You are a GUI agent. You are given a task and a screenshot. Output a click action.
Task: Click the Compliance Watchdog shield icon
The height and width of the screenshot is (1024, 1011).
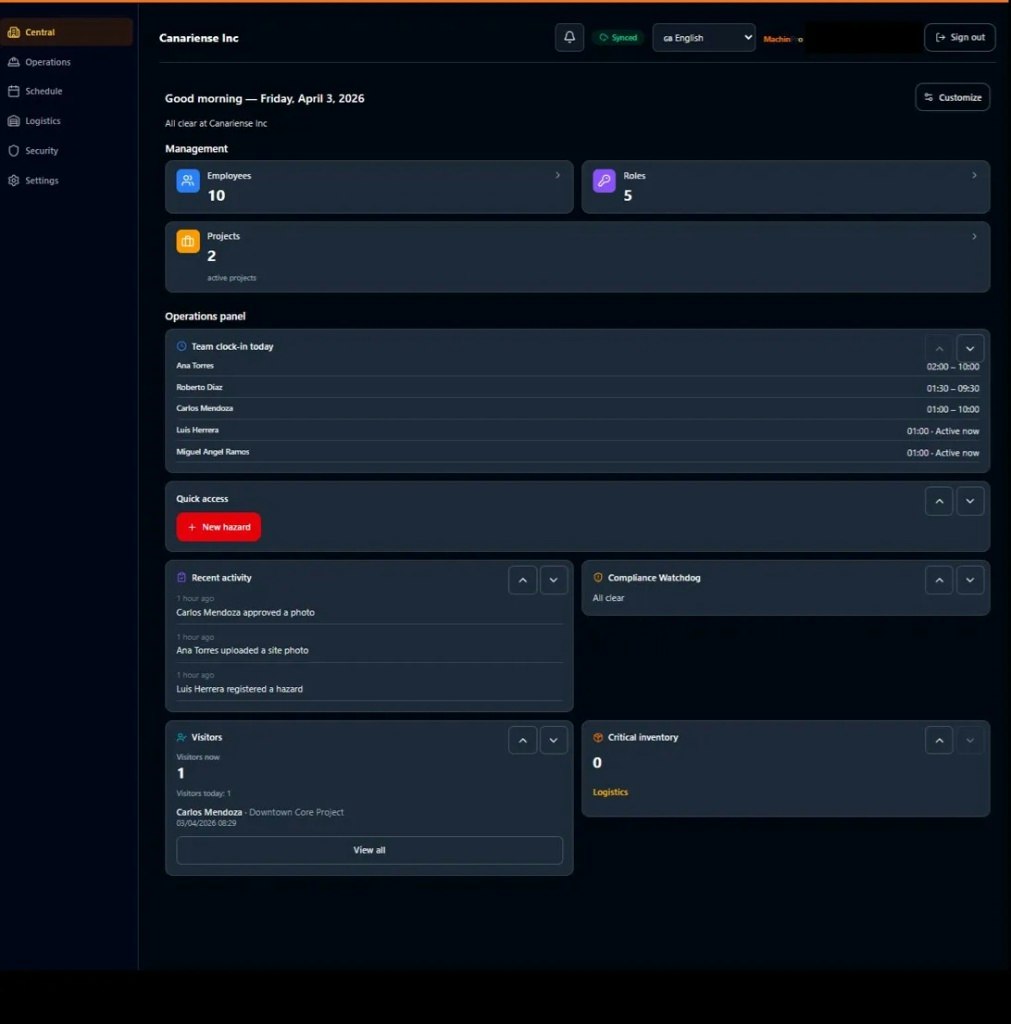click(598, 577)
